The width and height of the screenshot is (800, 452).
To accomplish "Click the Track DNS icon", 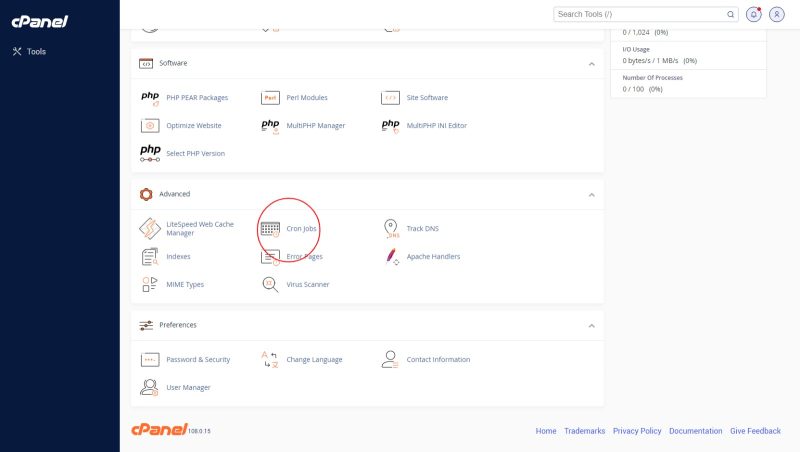I will pos(391,228).
